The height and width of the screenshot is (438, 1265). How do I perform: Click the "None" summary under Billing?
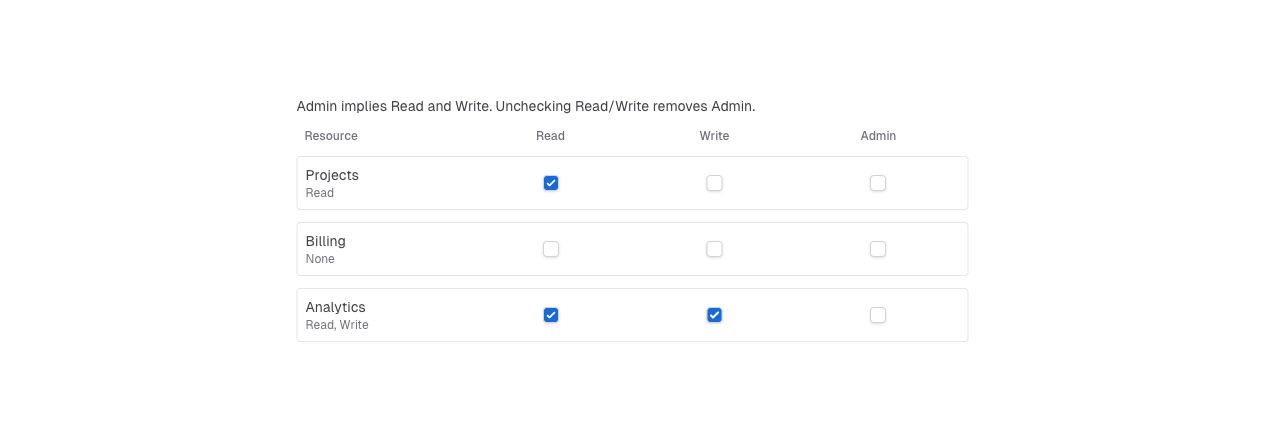pos(320,259)
